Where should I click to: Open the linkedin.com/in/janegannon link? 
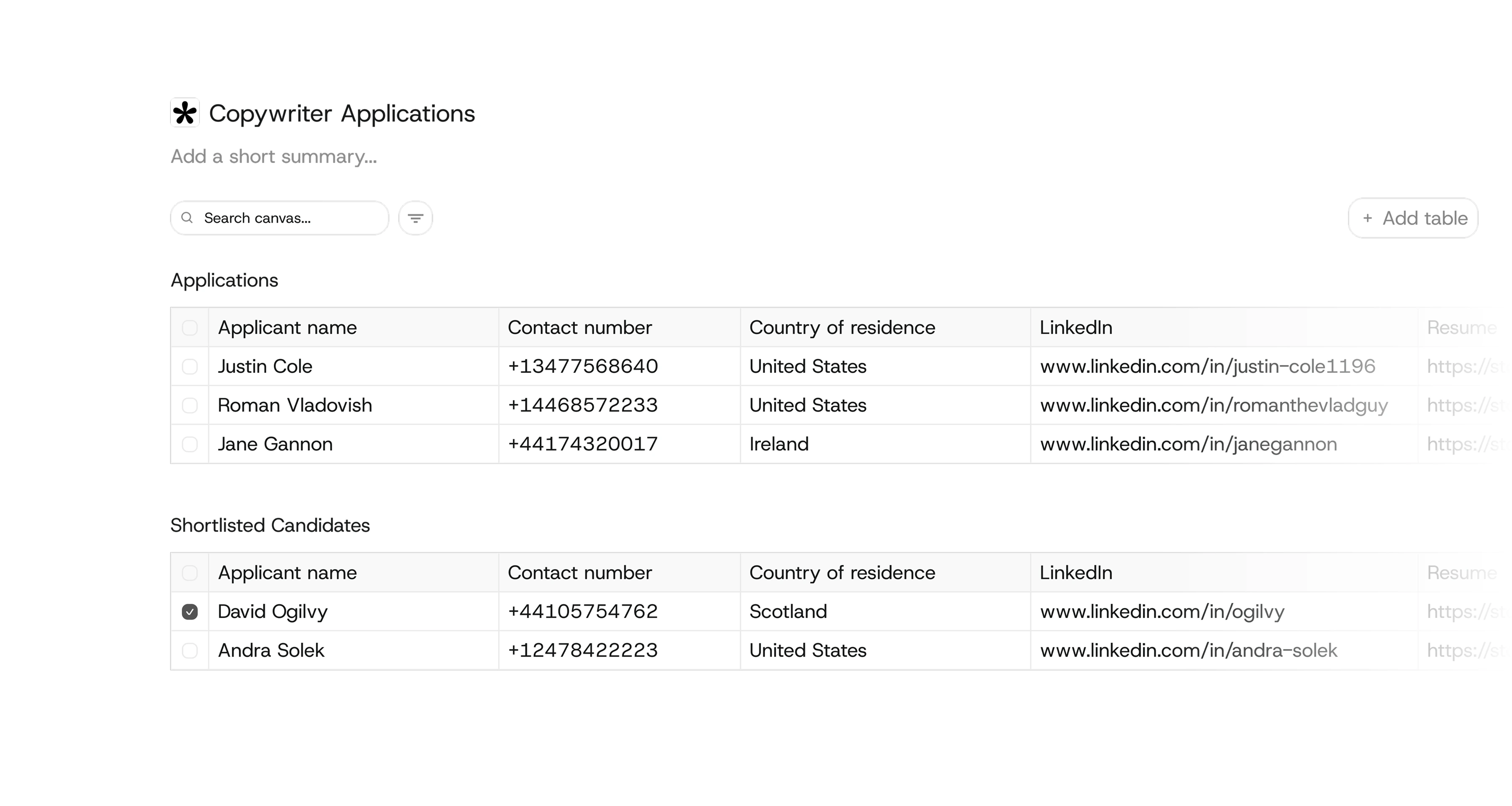(1189, 444)
